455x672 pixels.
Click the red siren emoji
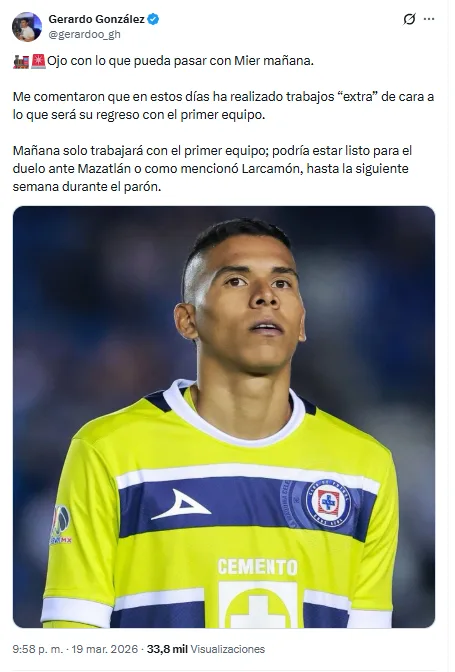[x=38, y=61]
